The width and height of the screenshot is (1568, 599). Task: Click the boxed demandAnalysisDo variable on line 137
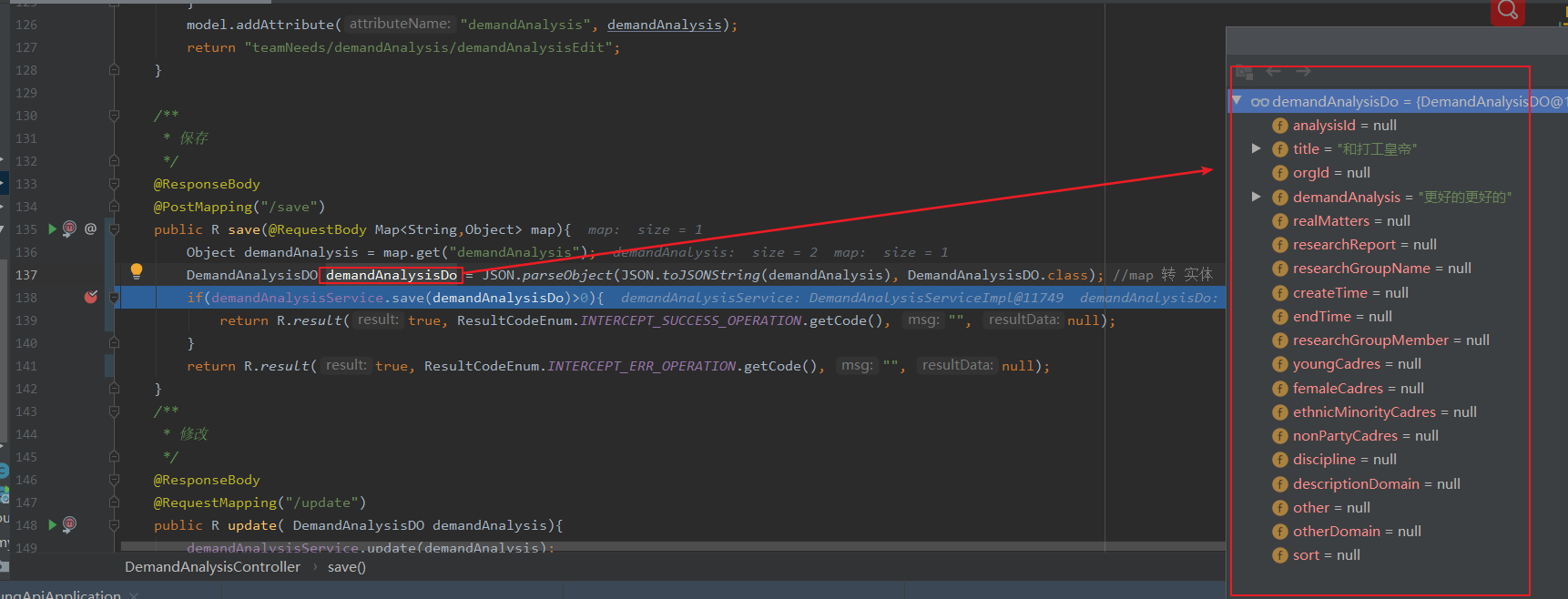coord(392,275)
